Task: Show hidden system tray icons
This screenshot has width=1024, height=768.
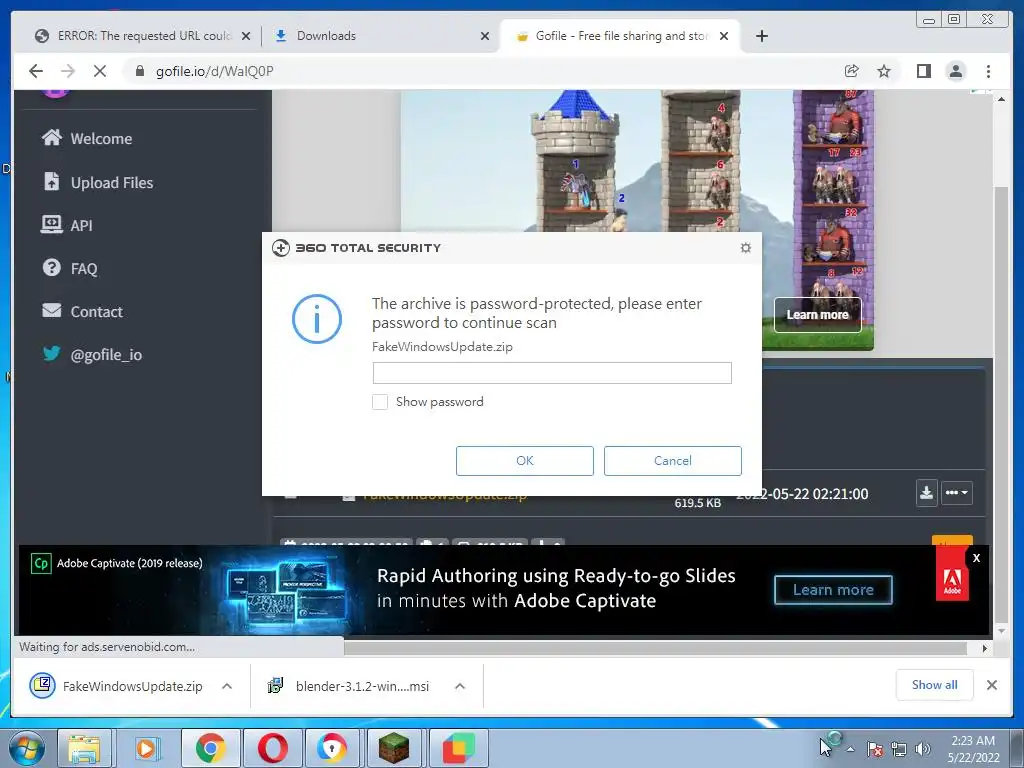Action: (850, 749)
